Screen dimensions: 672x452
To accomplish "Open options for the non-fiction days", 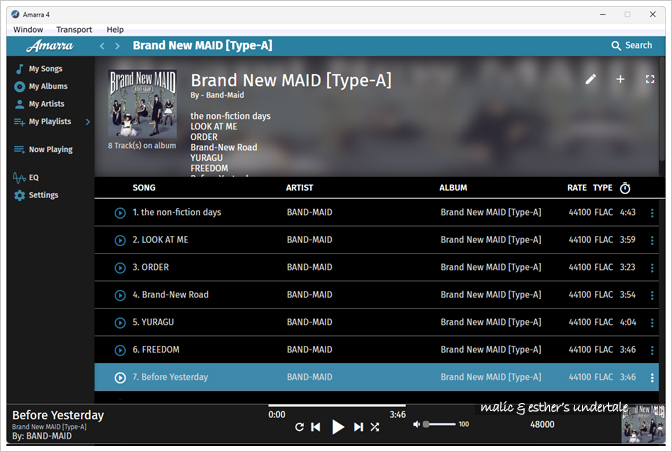I will (652, 213).
